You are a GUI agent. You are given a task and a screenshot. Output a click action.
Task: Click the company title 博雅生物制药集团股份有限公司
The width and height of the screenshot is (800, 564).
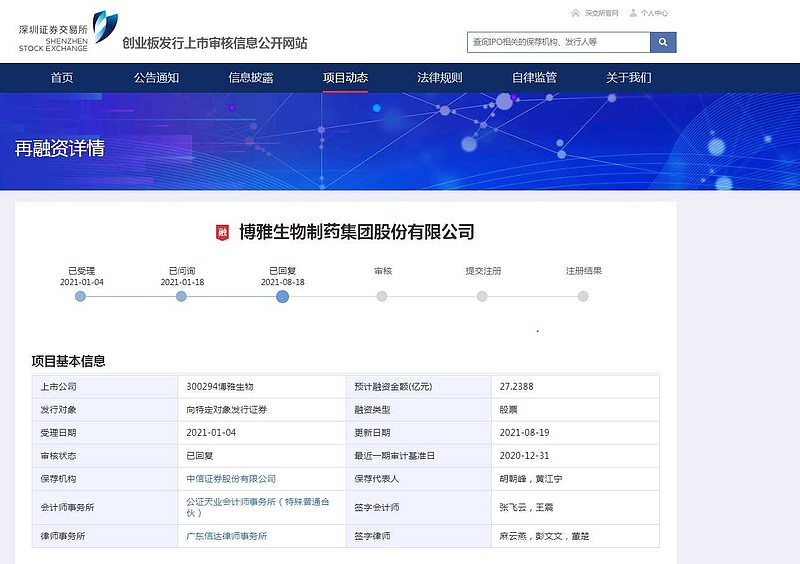(357, 232)
